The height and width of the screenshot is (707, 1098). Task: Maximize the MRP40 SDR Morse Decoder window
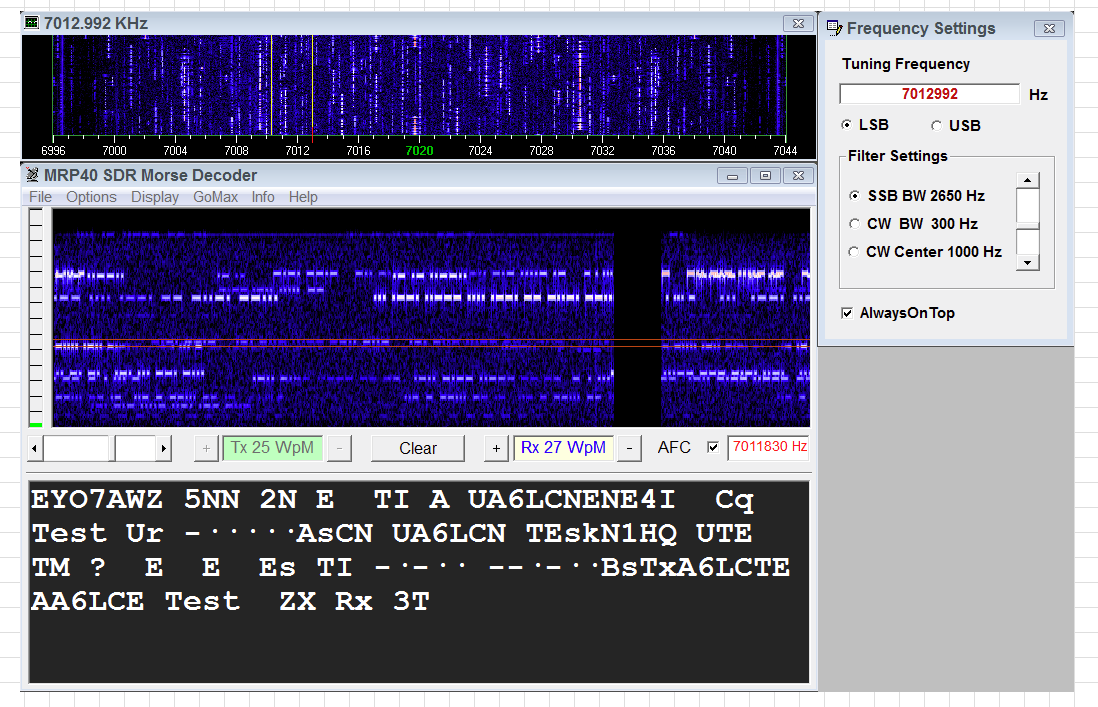point(765,175)
